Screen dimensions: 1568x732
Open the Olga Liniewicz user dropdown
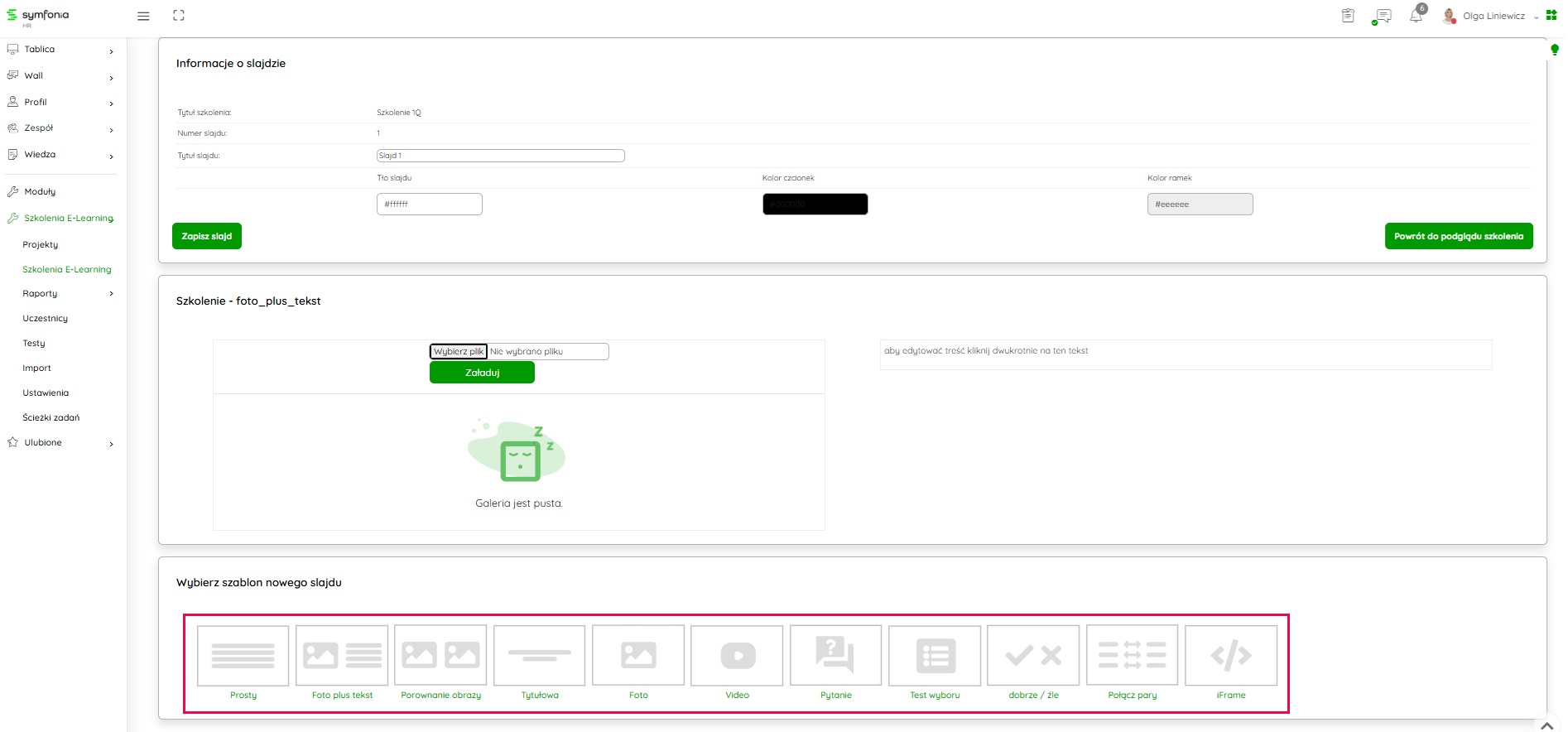tap(1493, 17)
